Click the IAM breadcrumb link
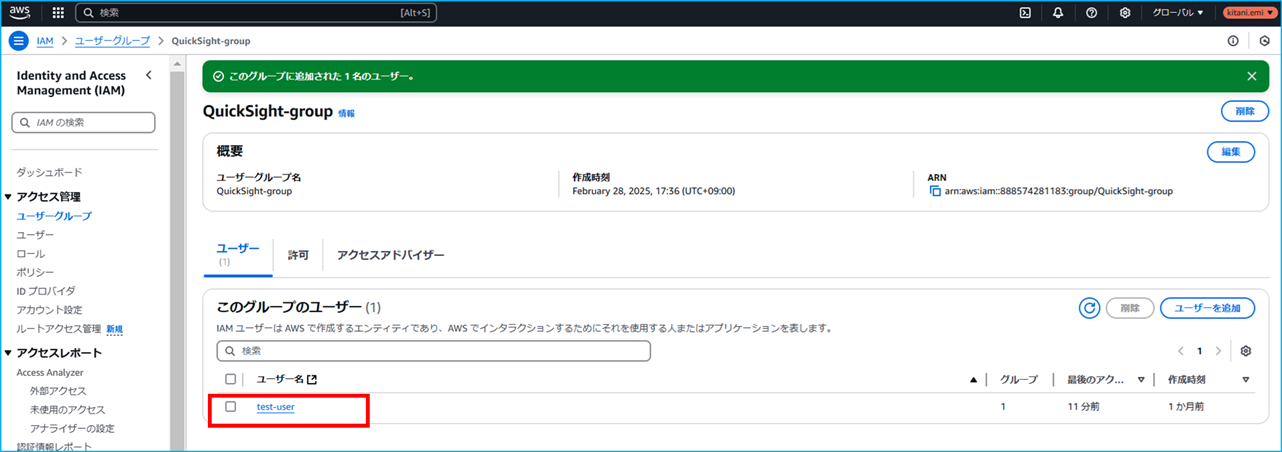The image size is (1282, 452). point(45,41)
